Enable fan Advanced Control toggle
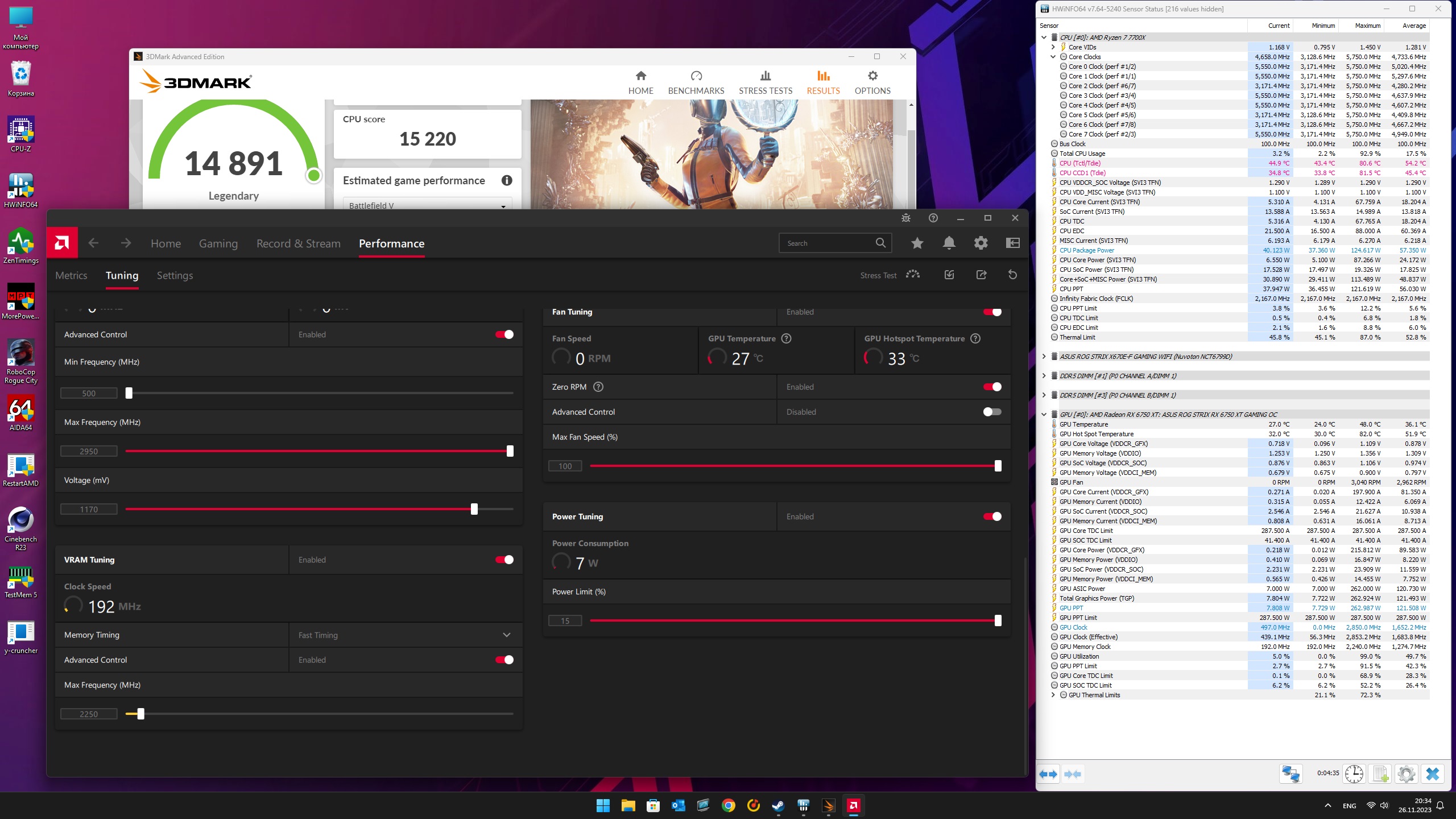Screen dimensions: 1456x819 coord(992,412)
